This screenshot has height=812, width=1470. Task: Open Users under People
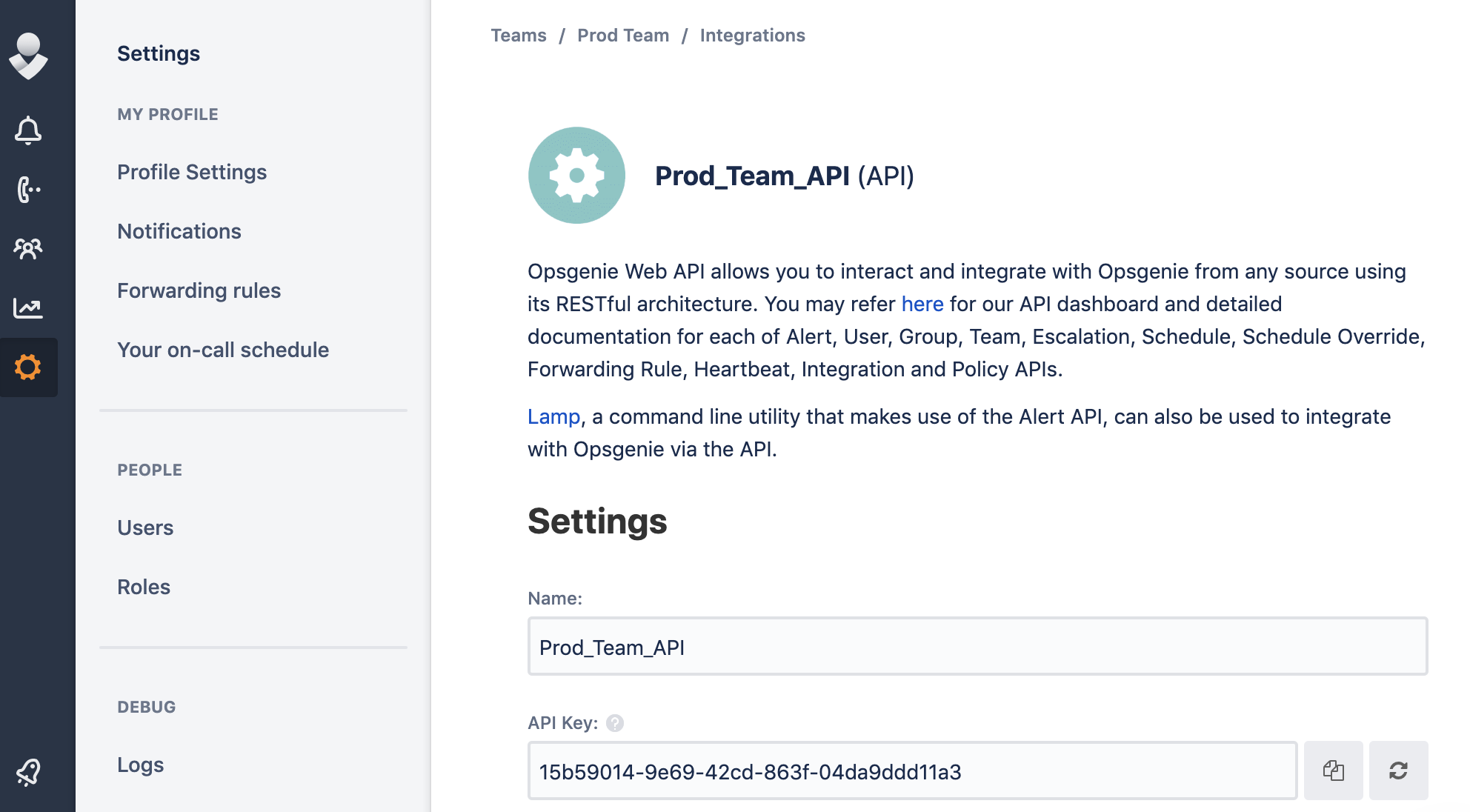(145, 528)
